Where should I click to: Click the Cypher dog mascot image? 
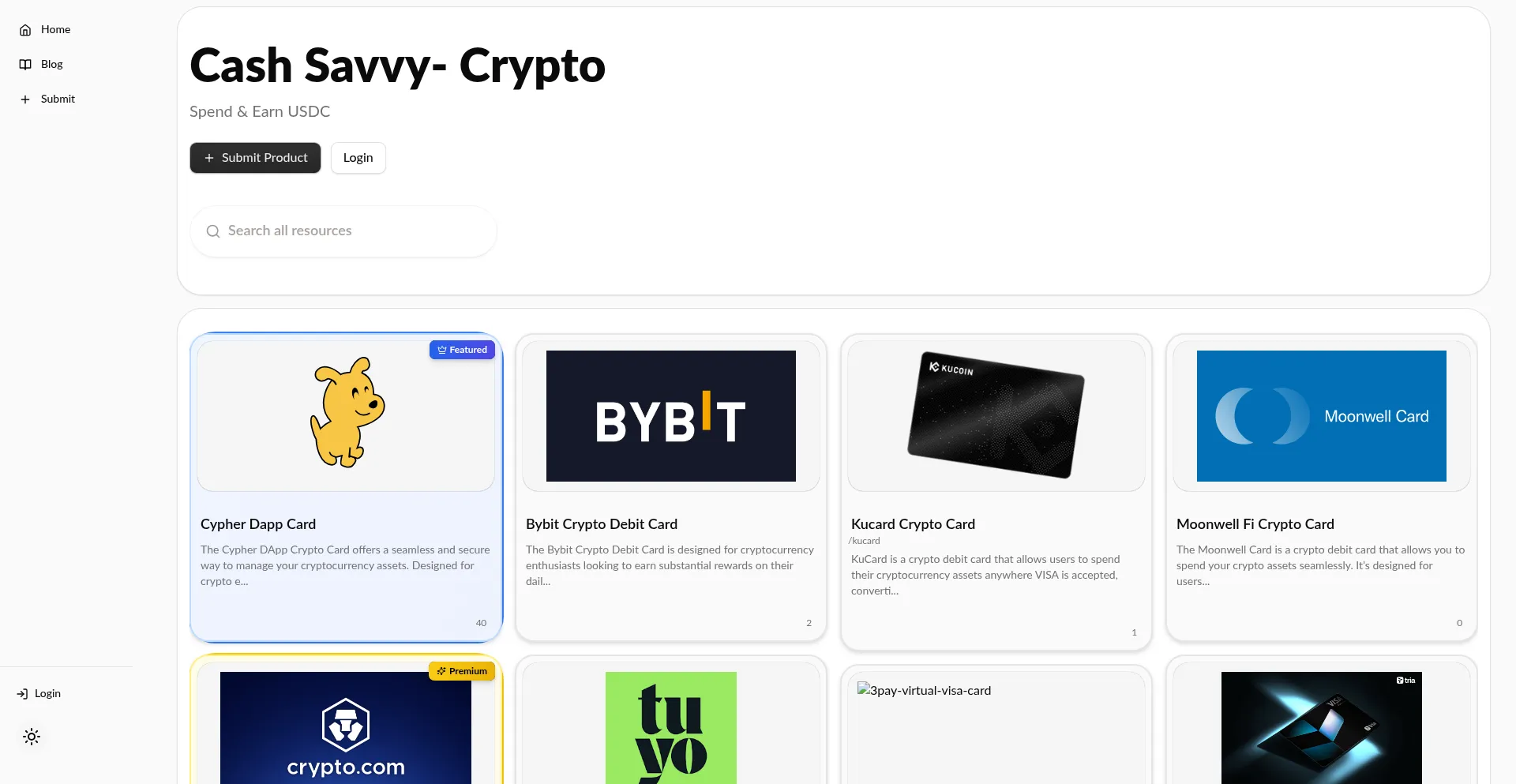(x=347, y=412)
